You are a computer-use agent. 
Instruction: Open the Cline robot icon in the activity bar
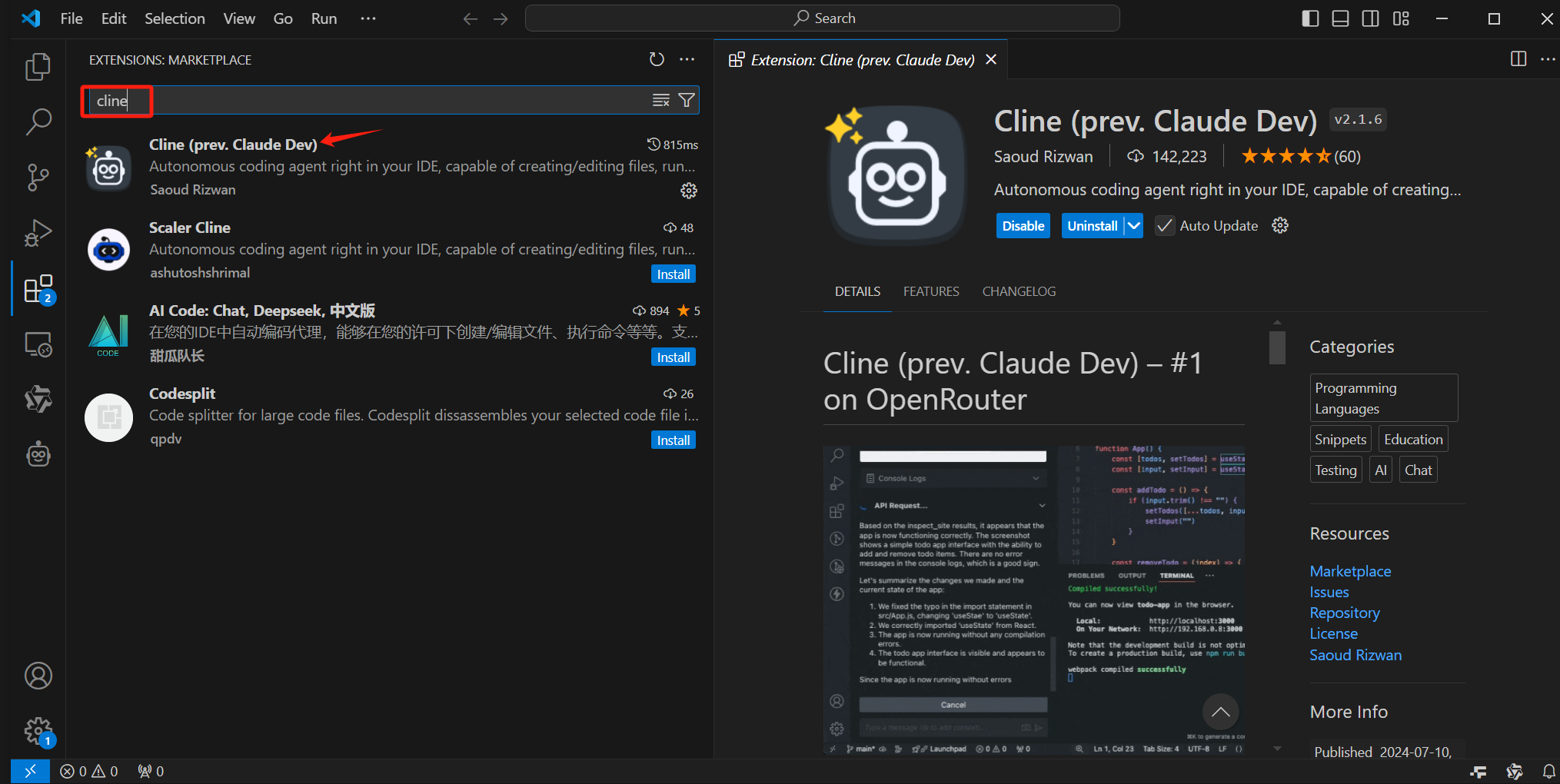tap(38, 455)
